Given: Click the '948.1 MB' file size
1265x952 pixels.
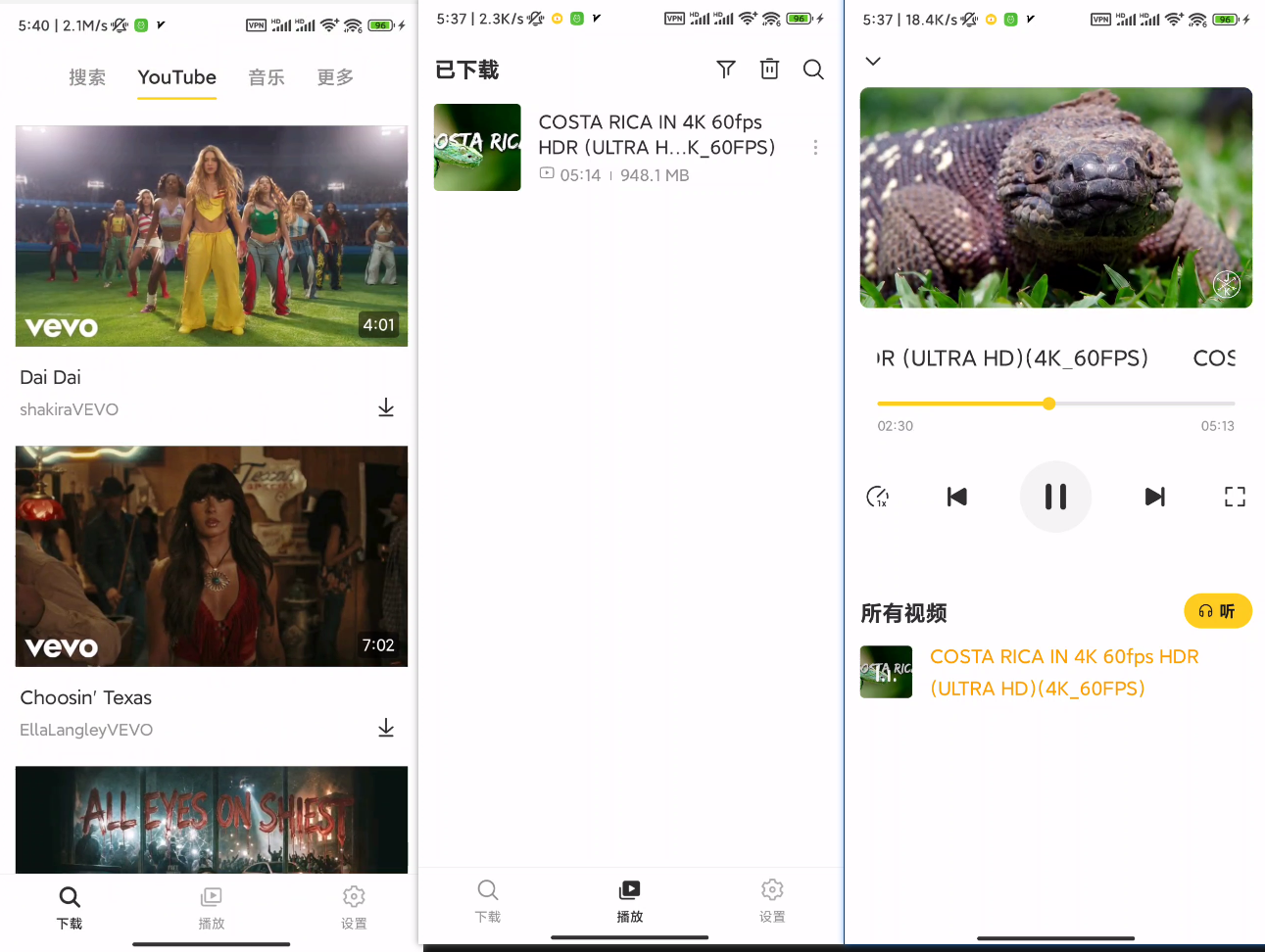Looking at the screenshot, I should (655, 175).
